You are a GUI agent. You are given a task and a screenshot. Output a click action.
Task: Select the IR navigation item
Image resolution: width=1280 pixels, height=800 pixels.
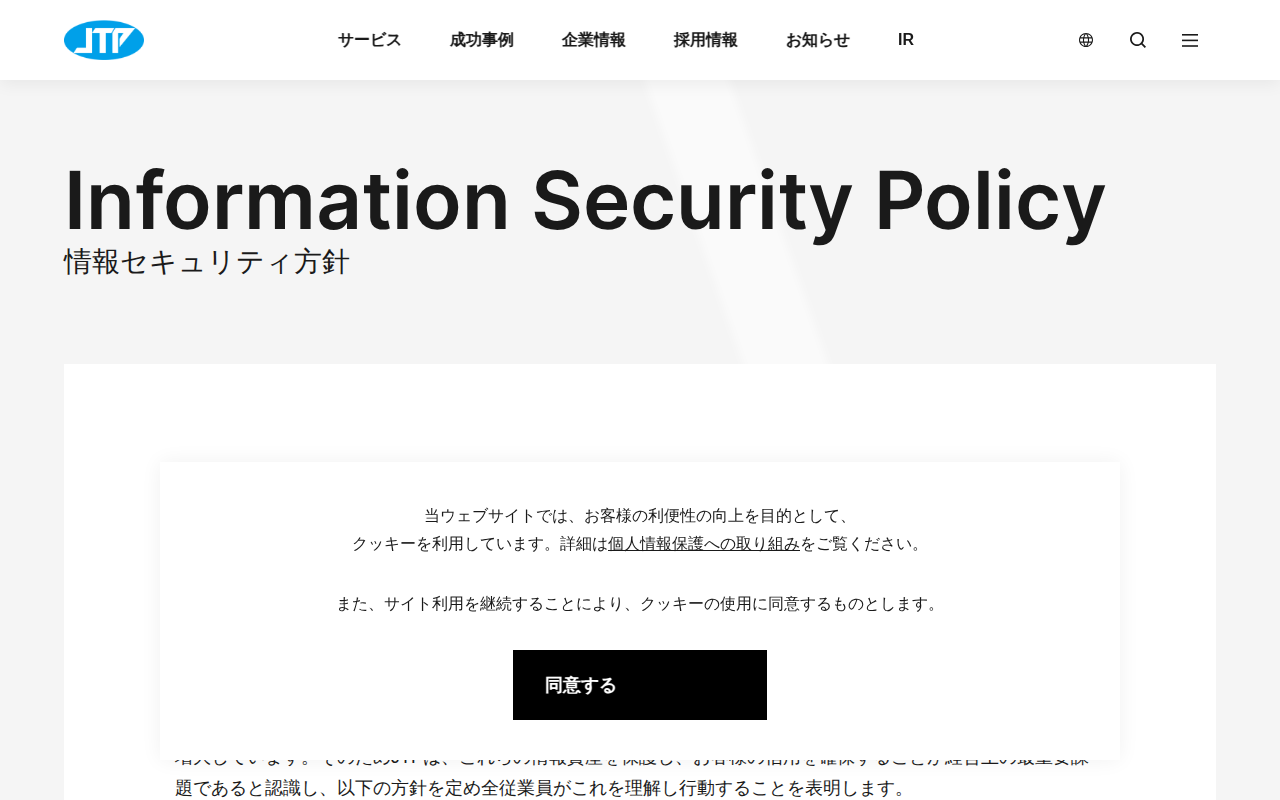coord(906,40)
